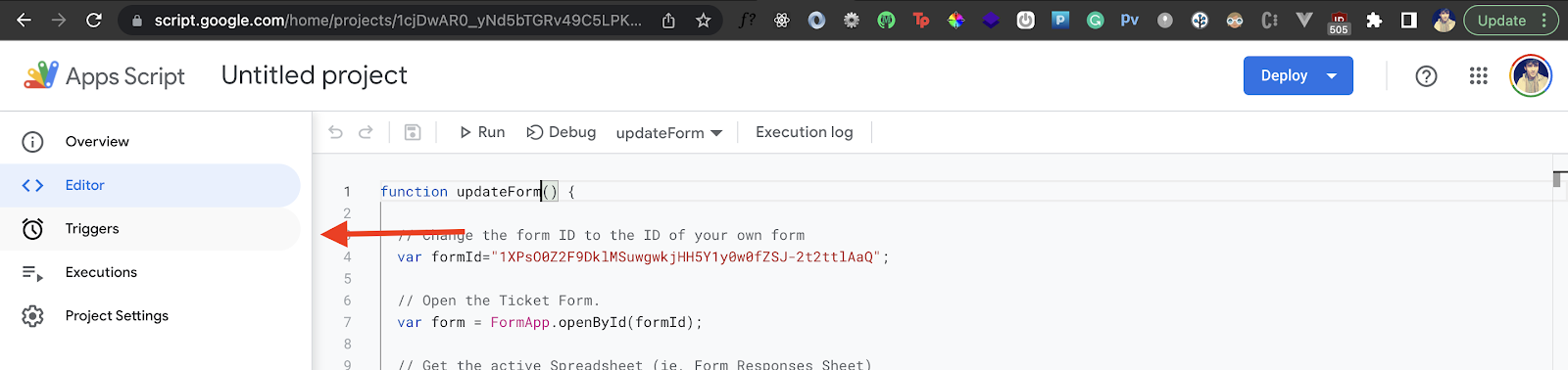The width and height of the screenshot is (1568, 370).
Task: Open the Help question mark icon
Action: (x=1426, y=75)
